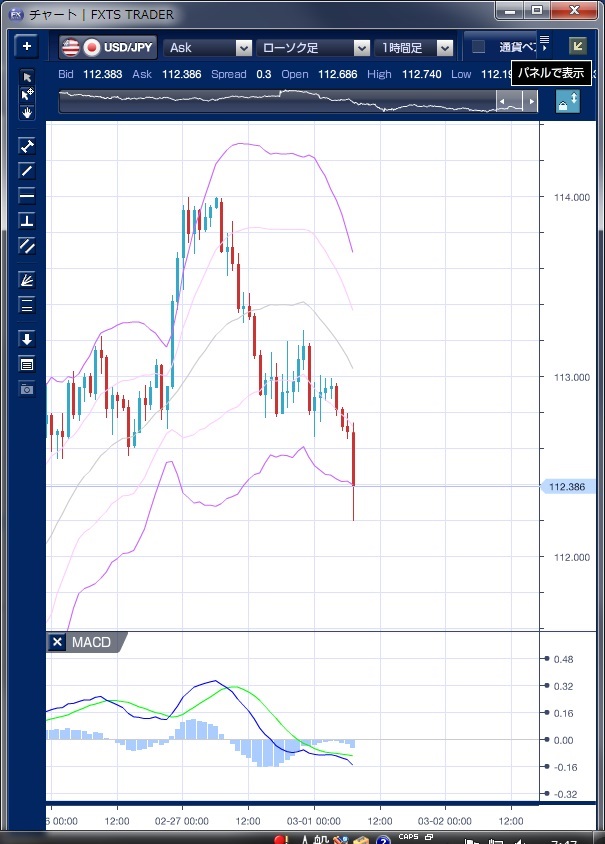Select the arrow pointer tool
The height and width of the screenshot is (844, 605).
click(27, 78)
